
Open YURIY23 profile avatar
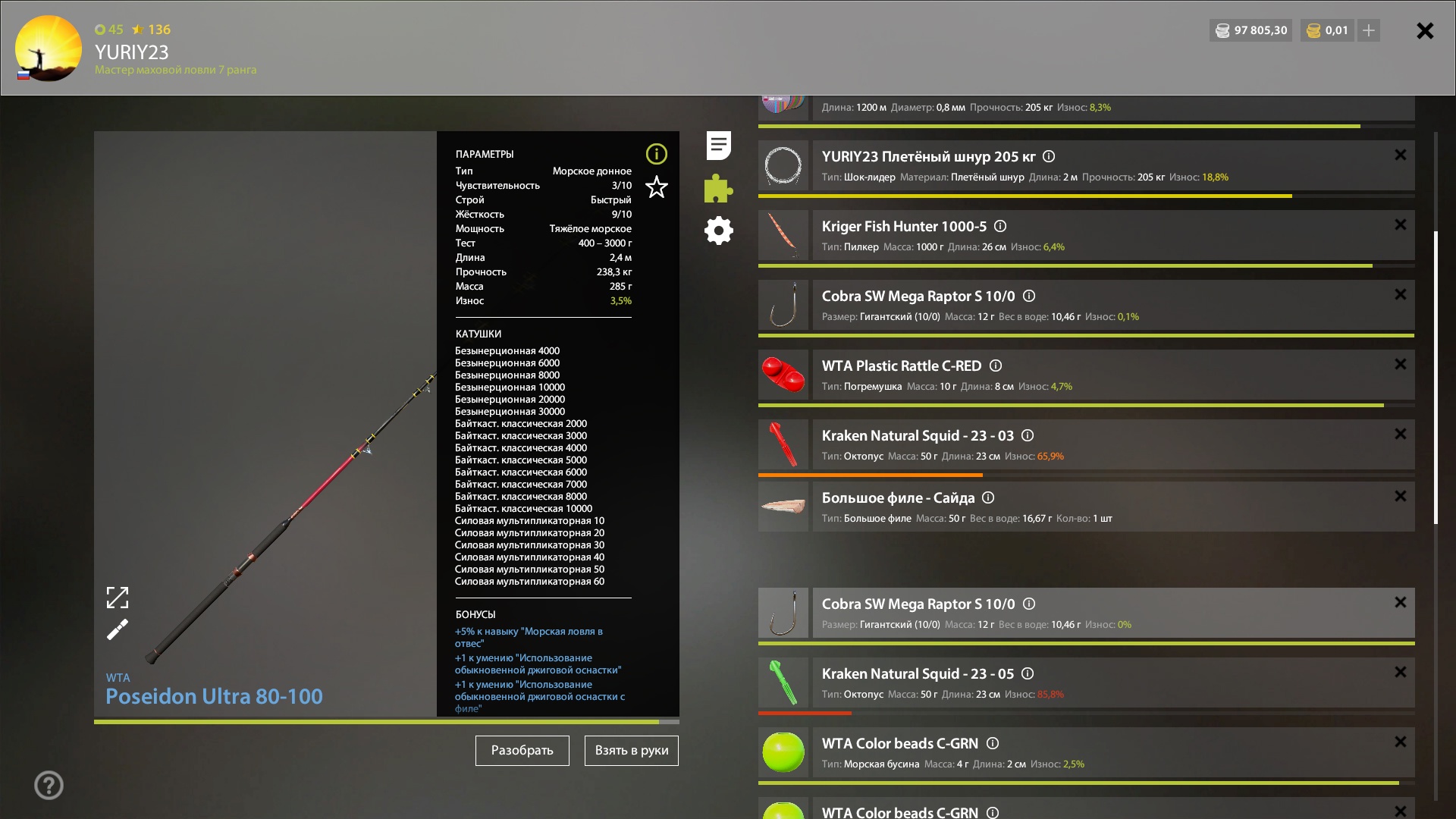[x=49, y=48]
